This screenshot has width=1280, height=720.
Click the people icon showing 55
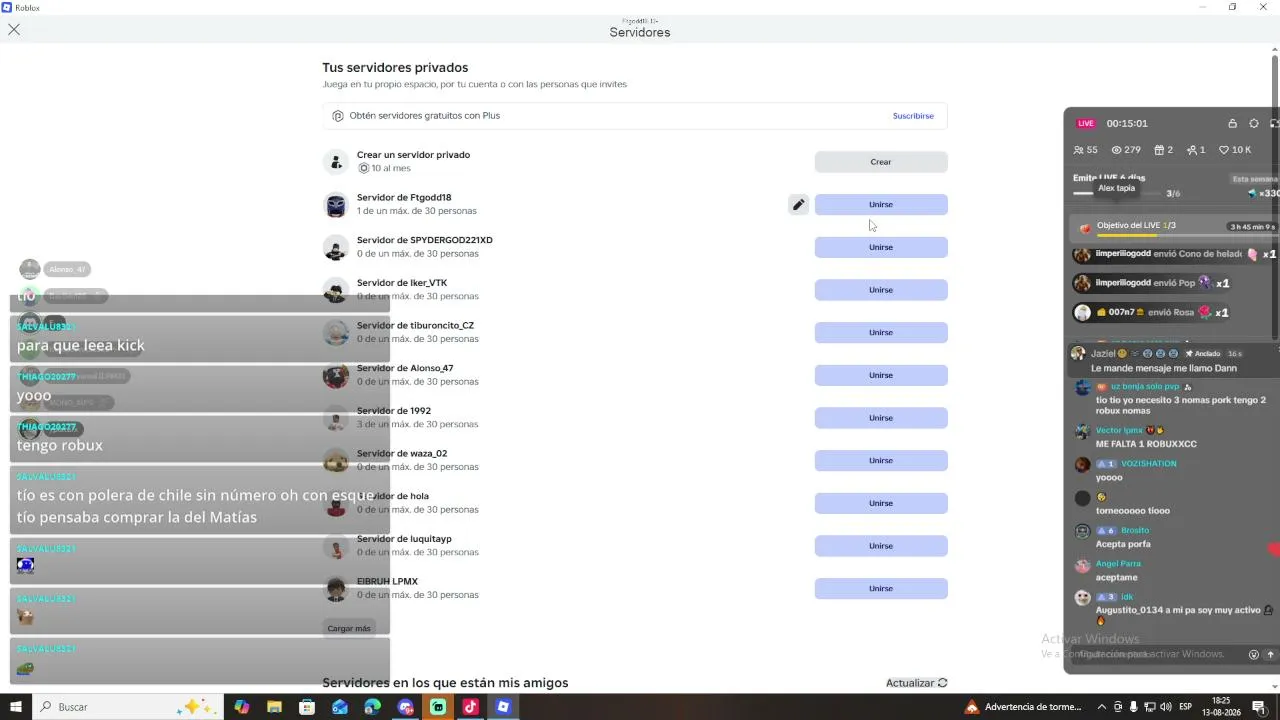1078,150
